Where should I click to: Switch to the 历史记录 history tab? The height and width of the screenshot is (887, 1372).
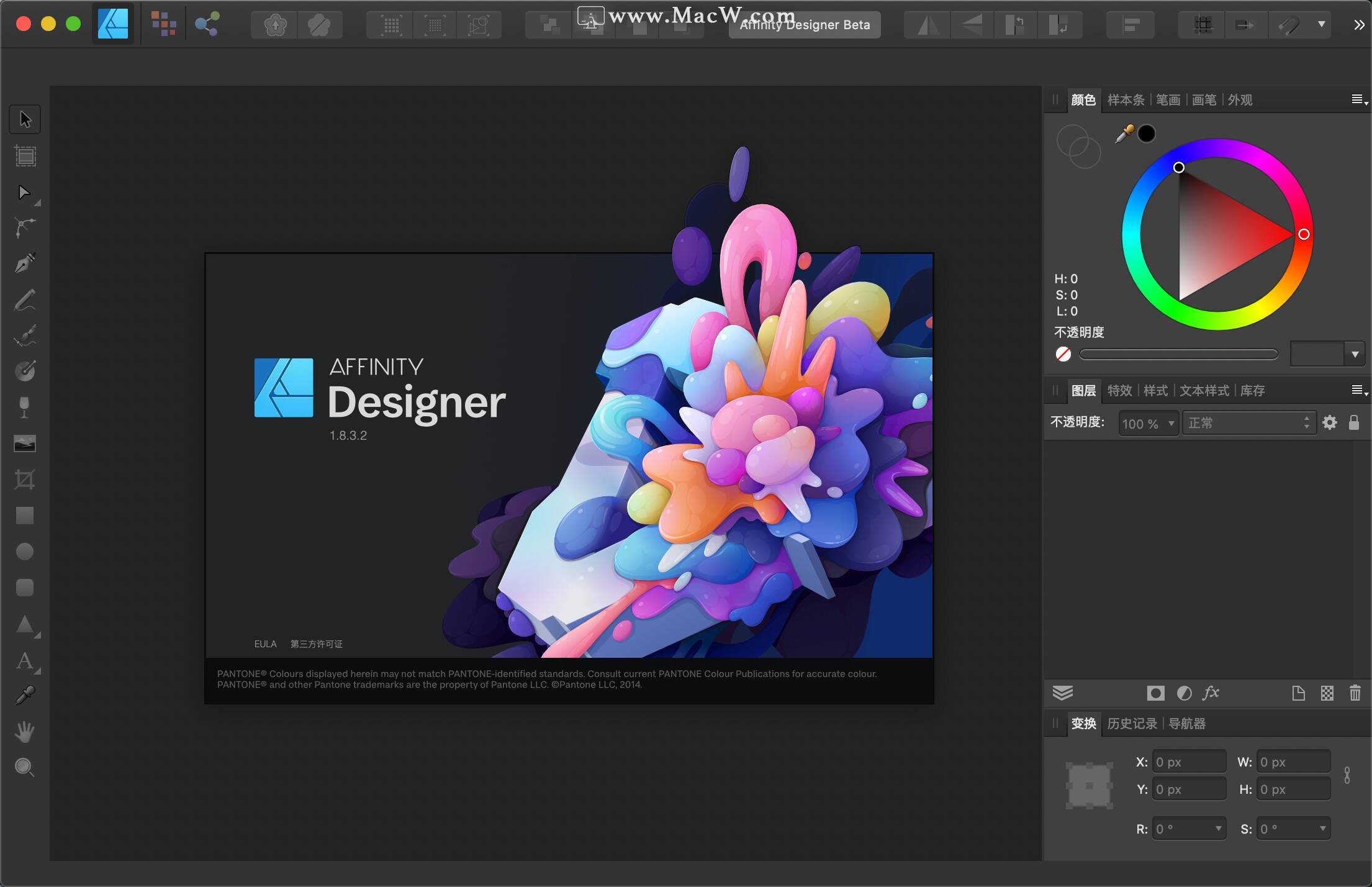(x=1131, y=723)
